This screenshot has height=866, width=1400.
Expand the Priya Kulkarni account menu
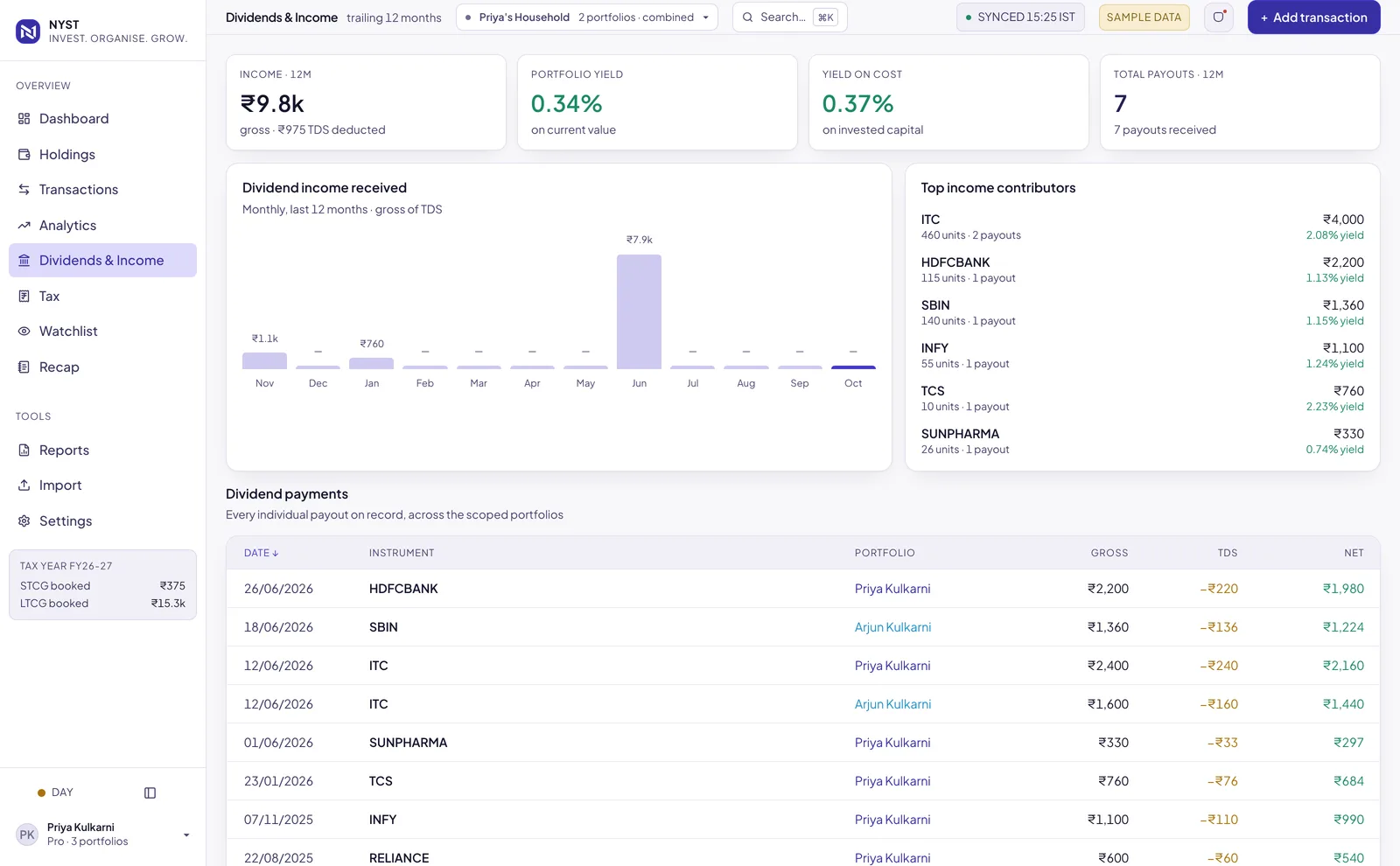click(x=102, y=835)
